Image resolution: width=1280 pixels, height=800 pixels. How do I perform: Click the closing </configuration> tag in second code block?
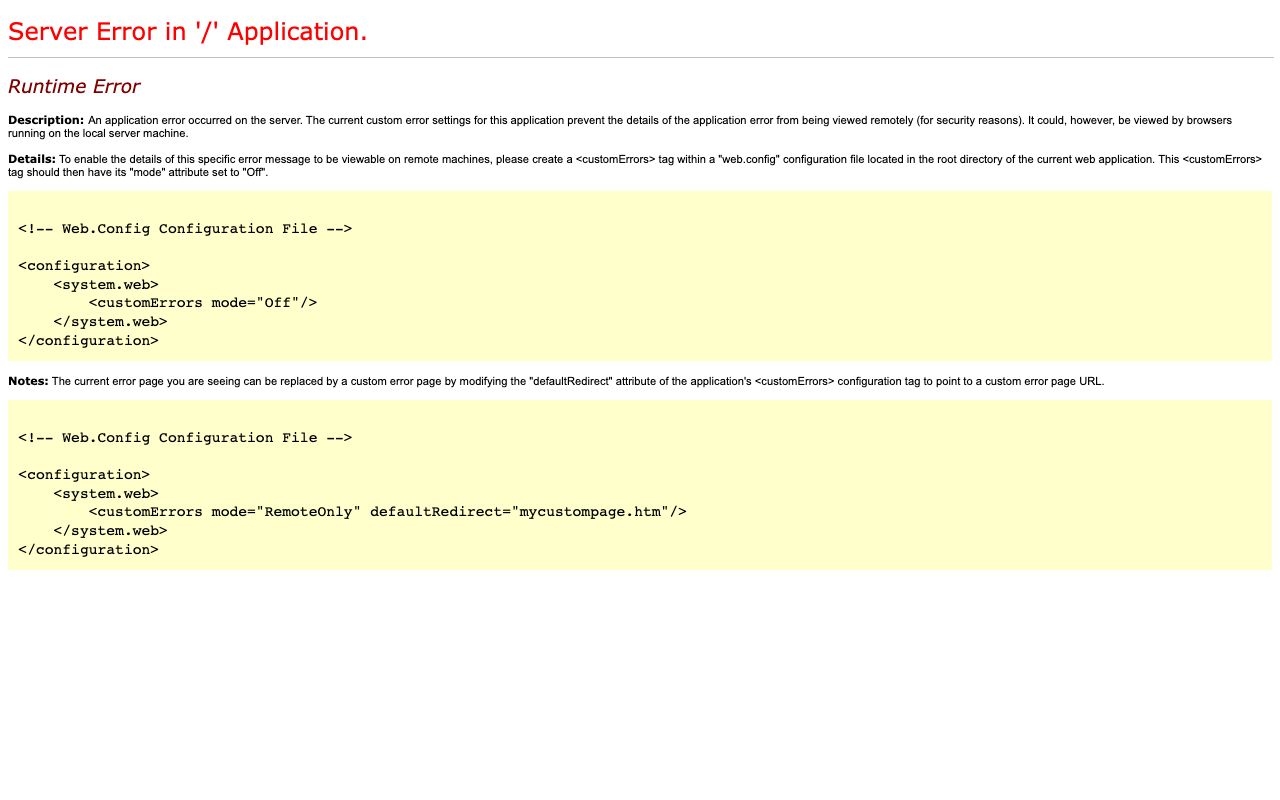pyautogui.click(x=88, y=549)
